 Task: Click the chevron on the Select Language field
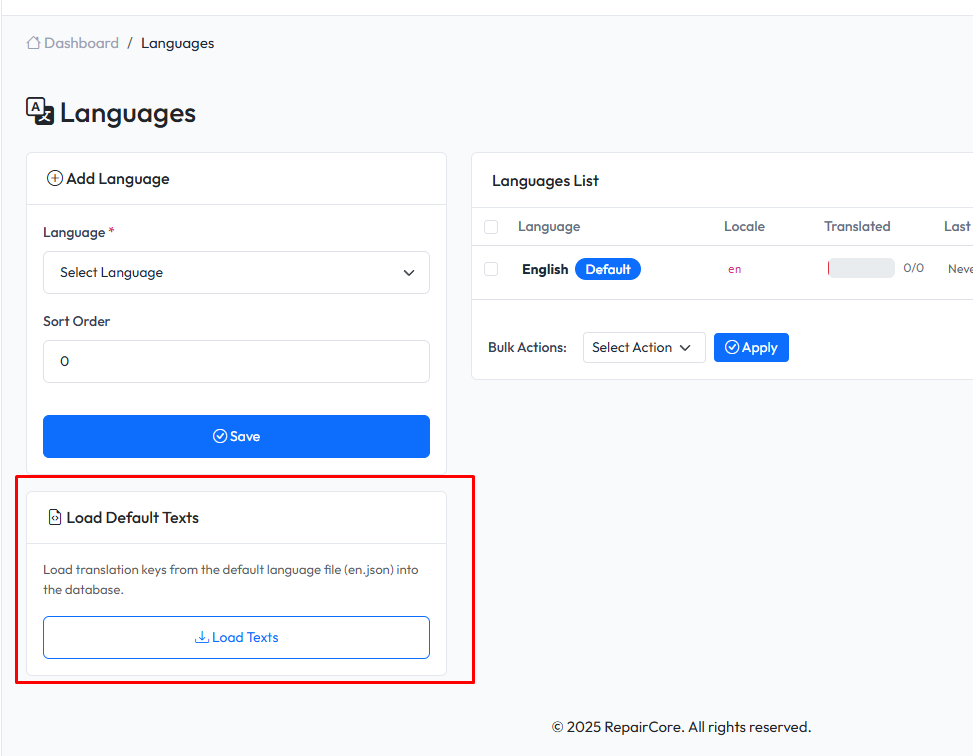tap(409, 272)
